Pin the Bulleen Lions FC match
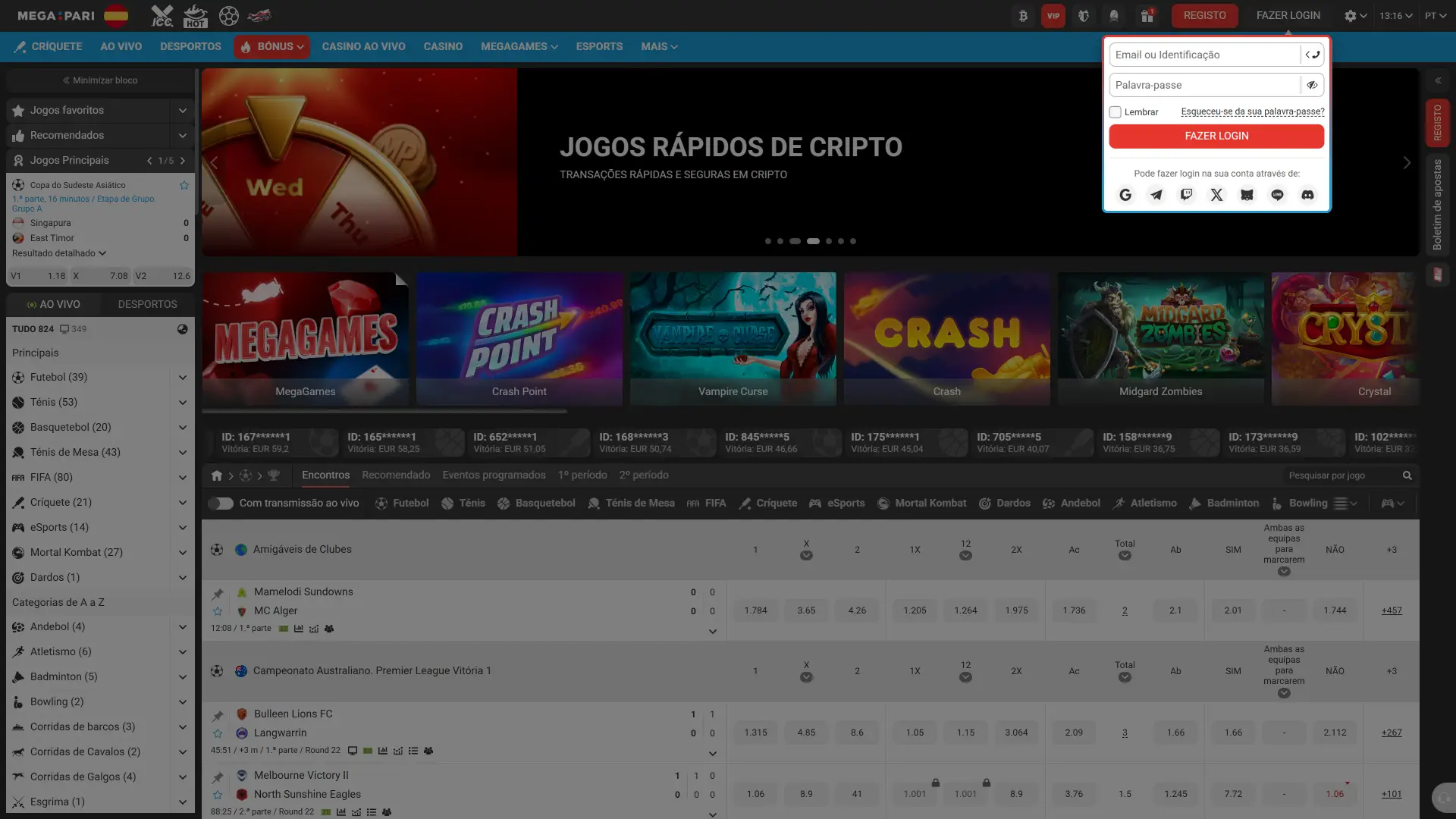1456x819 pixels. [x=218, y=716]
